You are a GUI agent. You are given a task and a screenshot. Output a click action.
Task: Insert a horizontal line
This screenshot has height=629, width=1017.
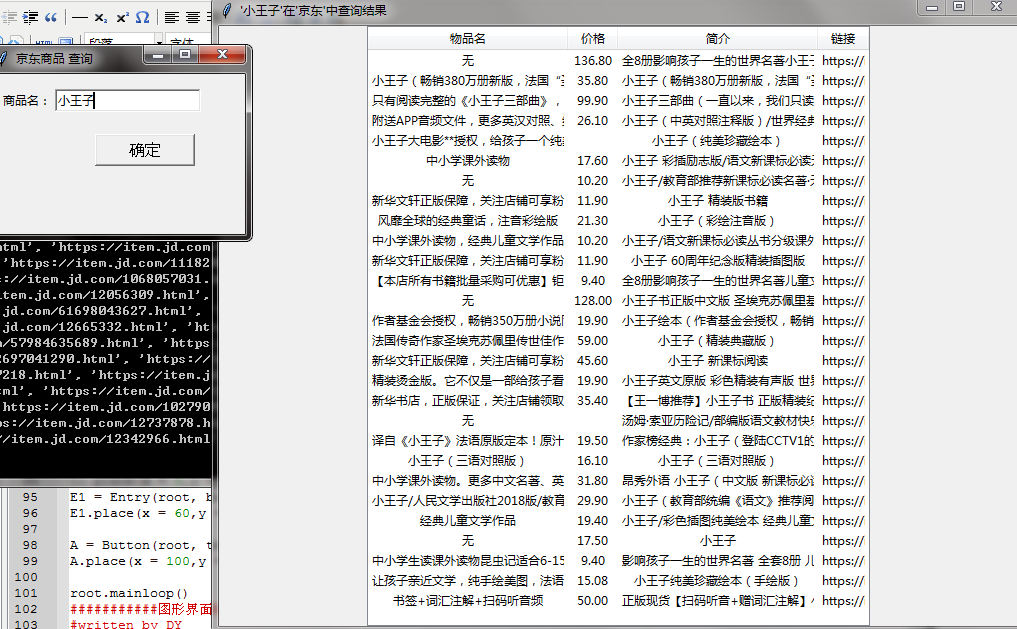tap(80, 18)
